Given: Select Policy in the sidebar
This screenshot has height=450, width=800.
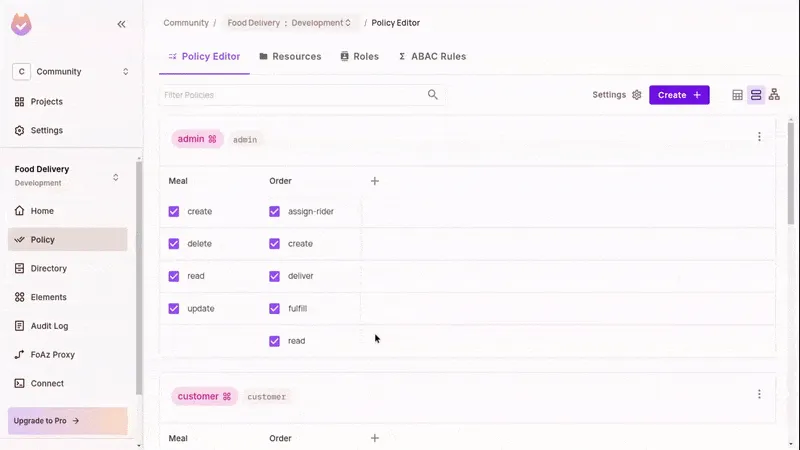Looking at the screenshot, I should click(67, 239).
